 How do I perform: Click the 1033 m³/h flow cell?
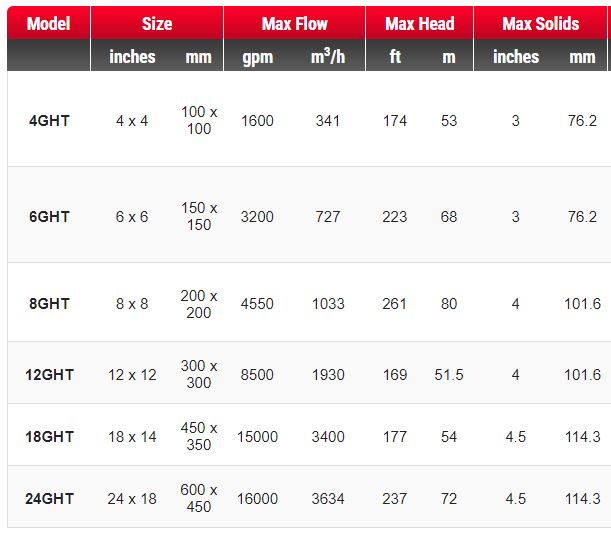[x=327, y=303]
